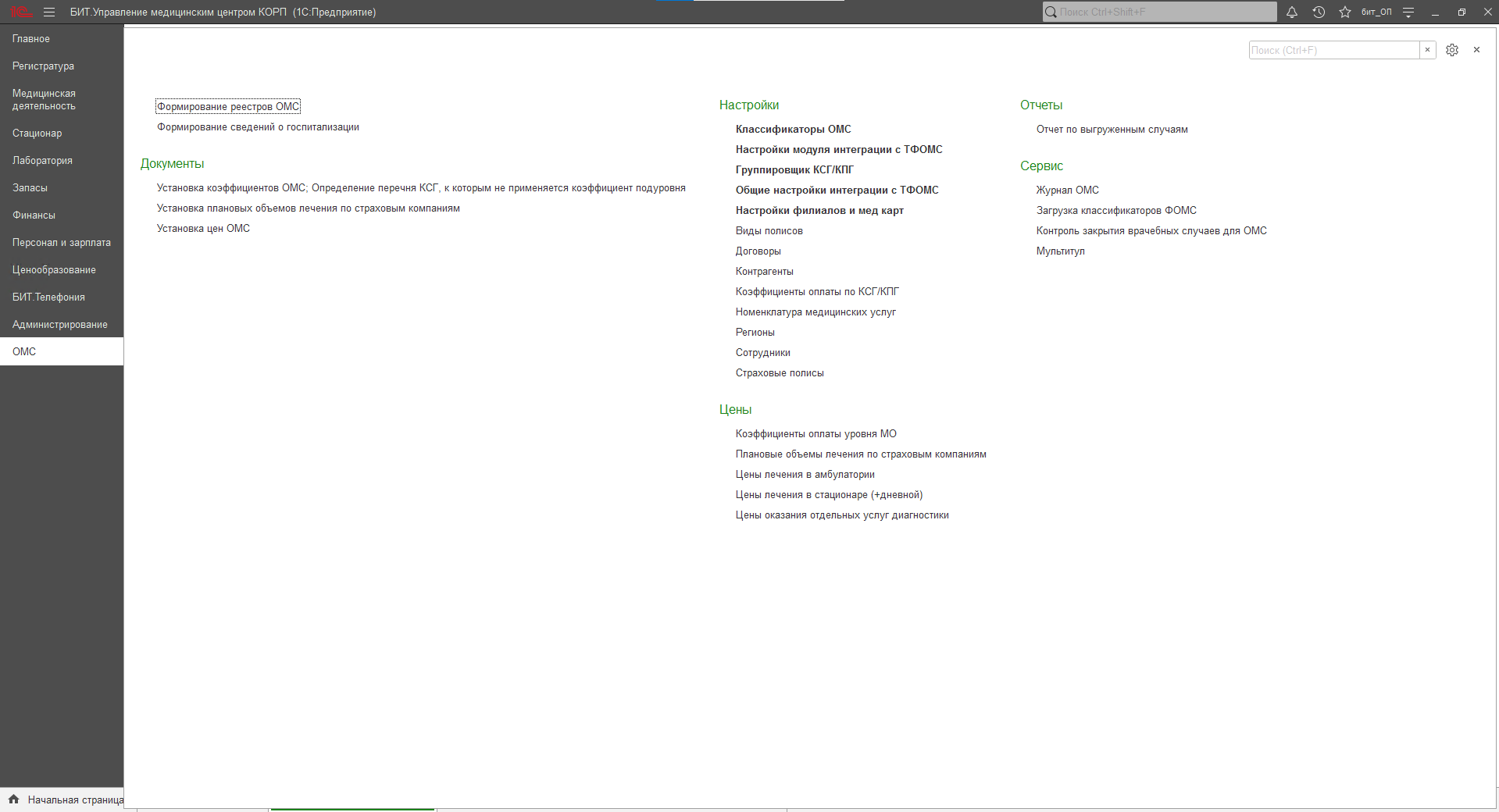Open the Главное section
Screen dimensions: 1499x812
[62, 38]
